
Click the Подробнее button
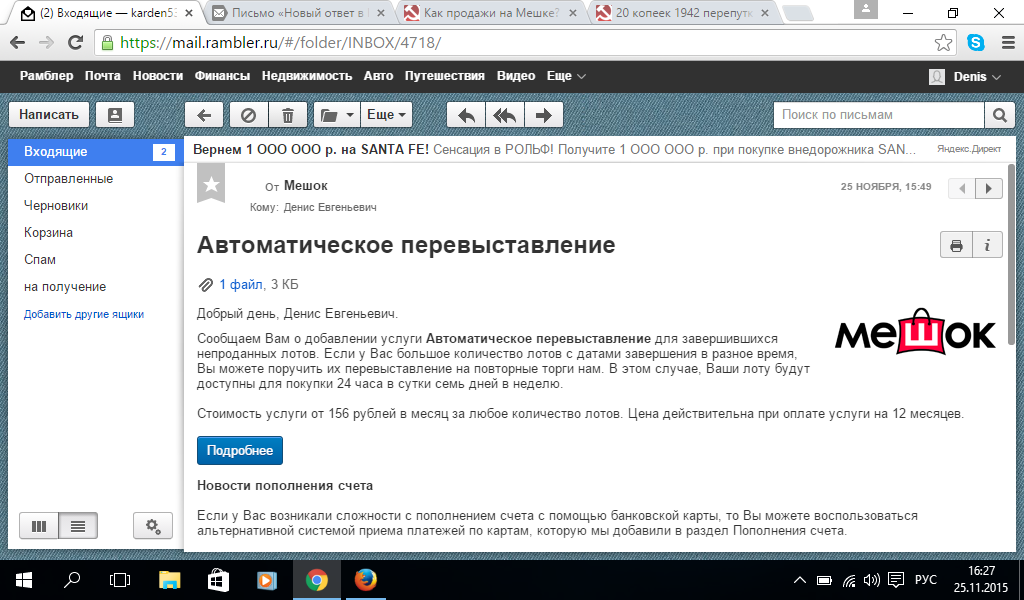[240, 450]
